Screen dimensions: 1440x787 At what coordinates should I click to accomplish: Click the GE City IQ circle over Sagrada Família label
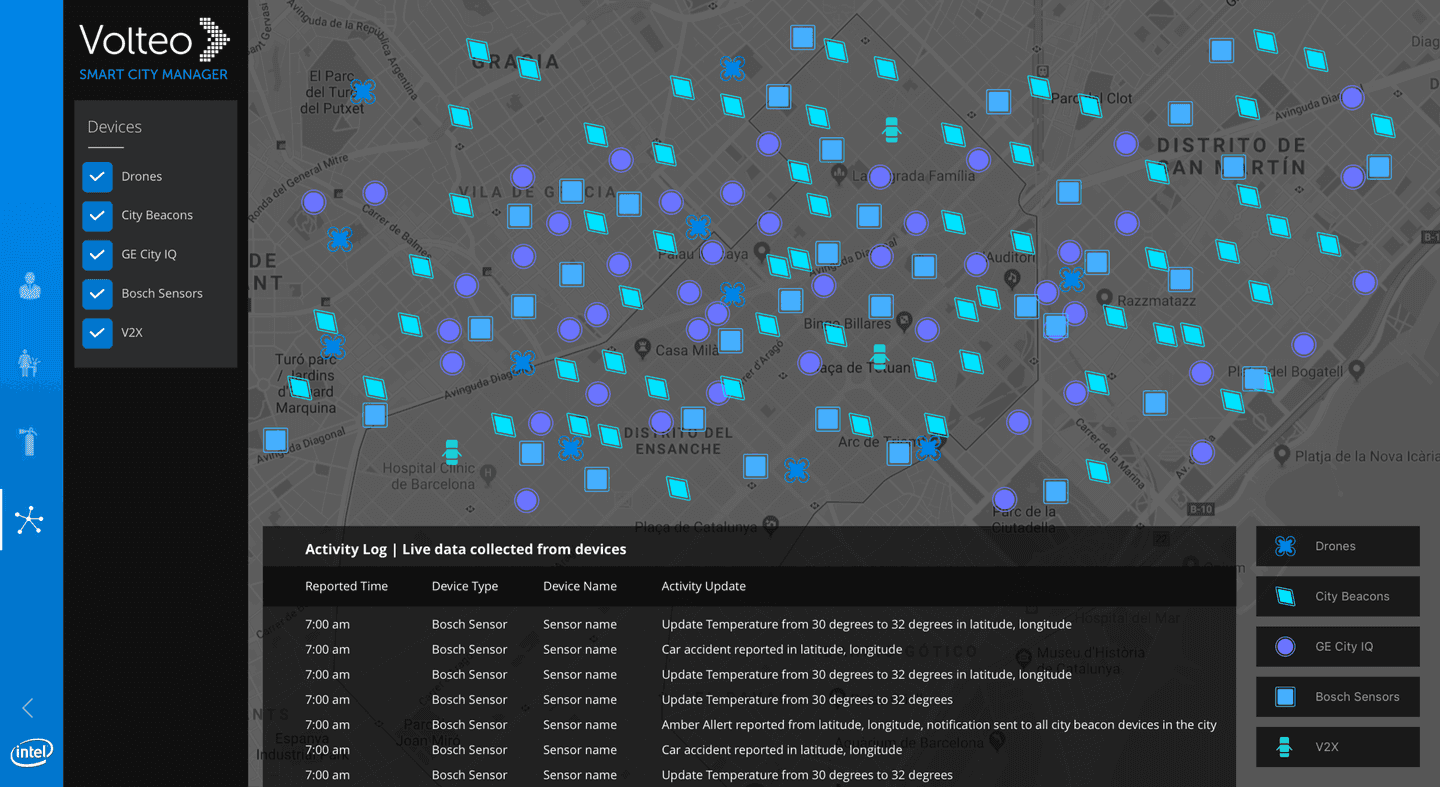pos(879,178)
